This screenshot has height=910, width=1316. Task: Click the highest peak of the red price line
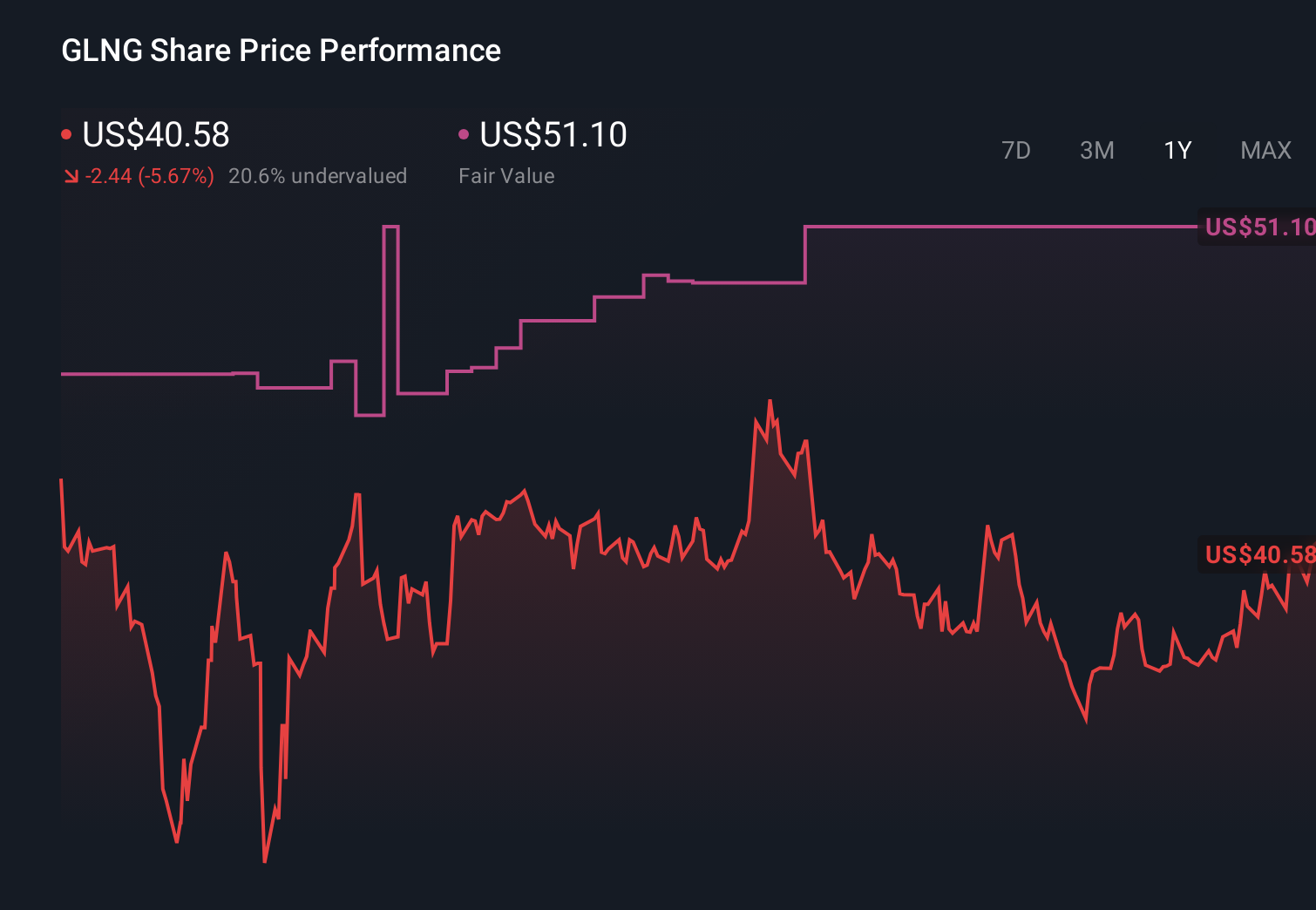point(770,401)
